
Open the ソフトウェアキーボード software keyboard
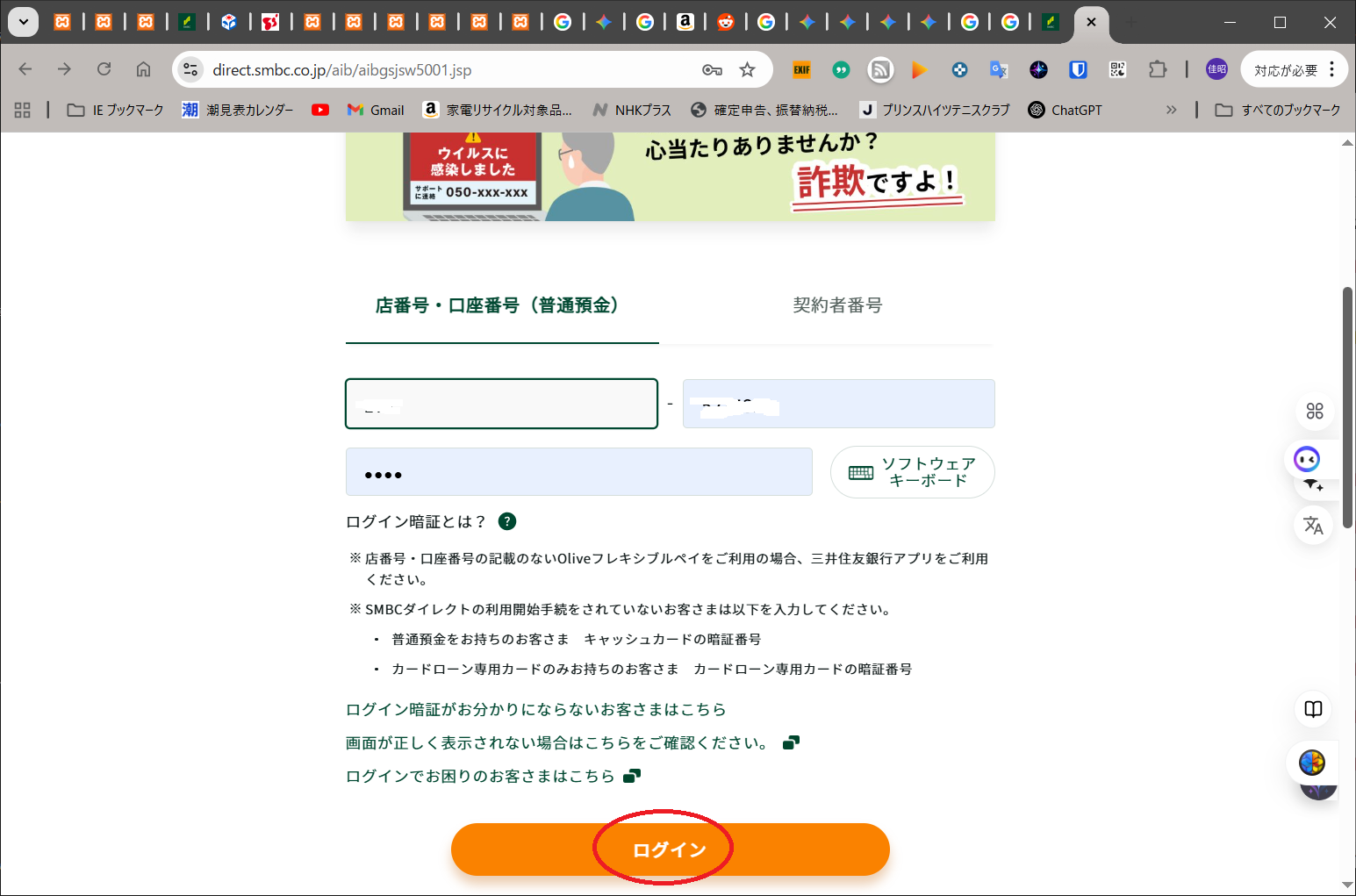(912, 472)
